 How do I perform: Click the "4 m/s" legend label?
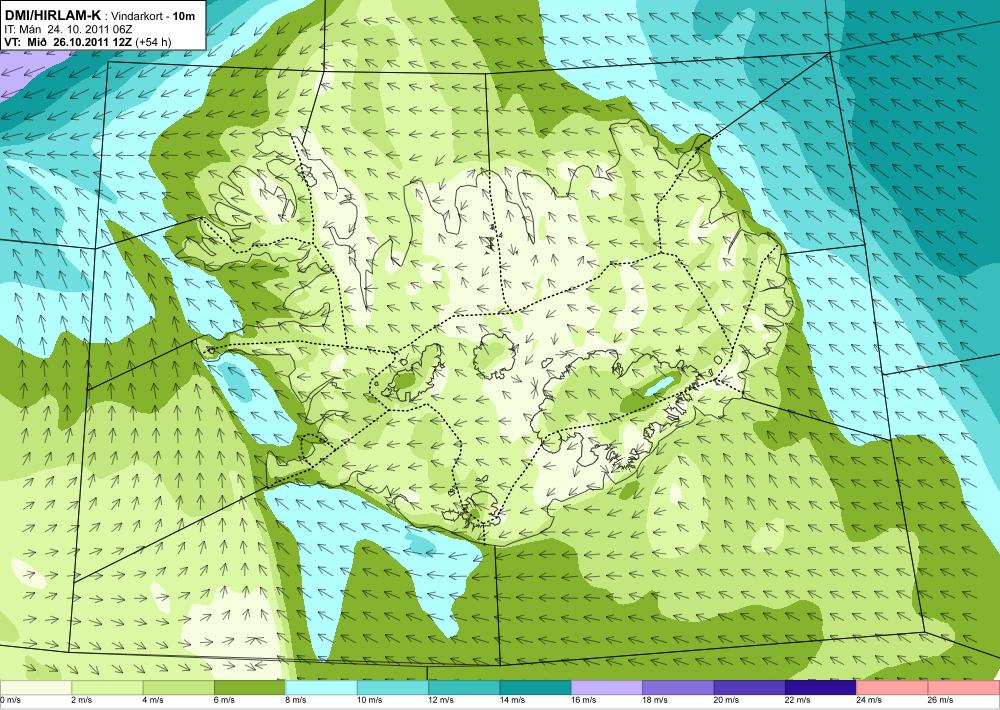(x=153, y=700)
